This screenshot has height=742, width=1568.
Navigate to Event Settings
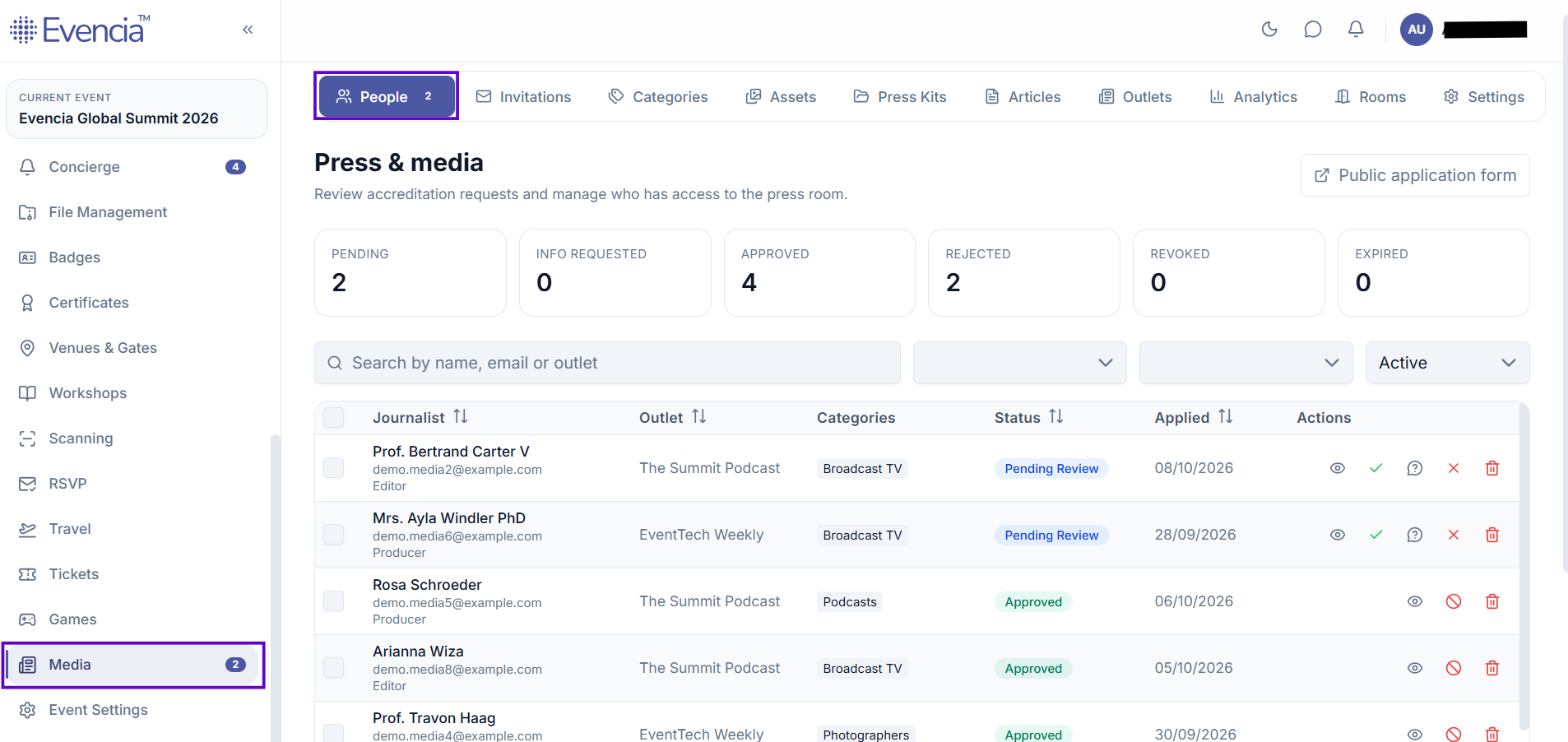click(x=133, y=710)
